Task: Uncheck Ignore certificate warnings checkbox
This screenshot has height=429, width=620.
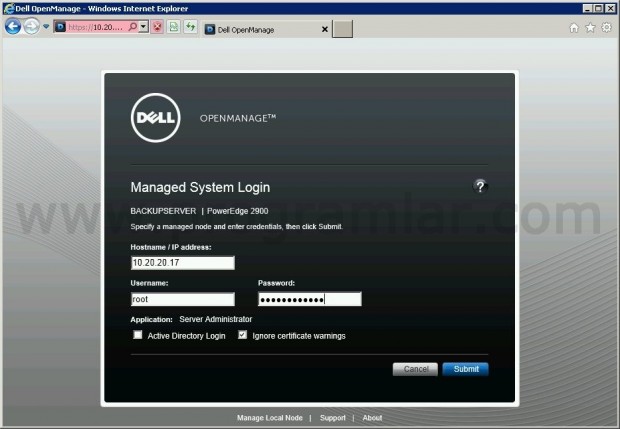Action: (242, 335)
